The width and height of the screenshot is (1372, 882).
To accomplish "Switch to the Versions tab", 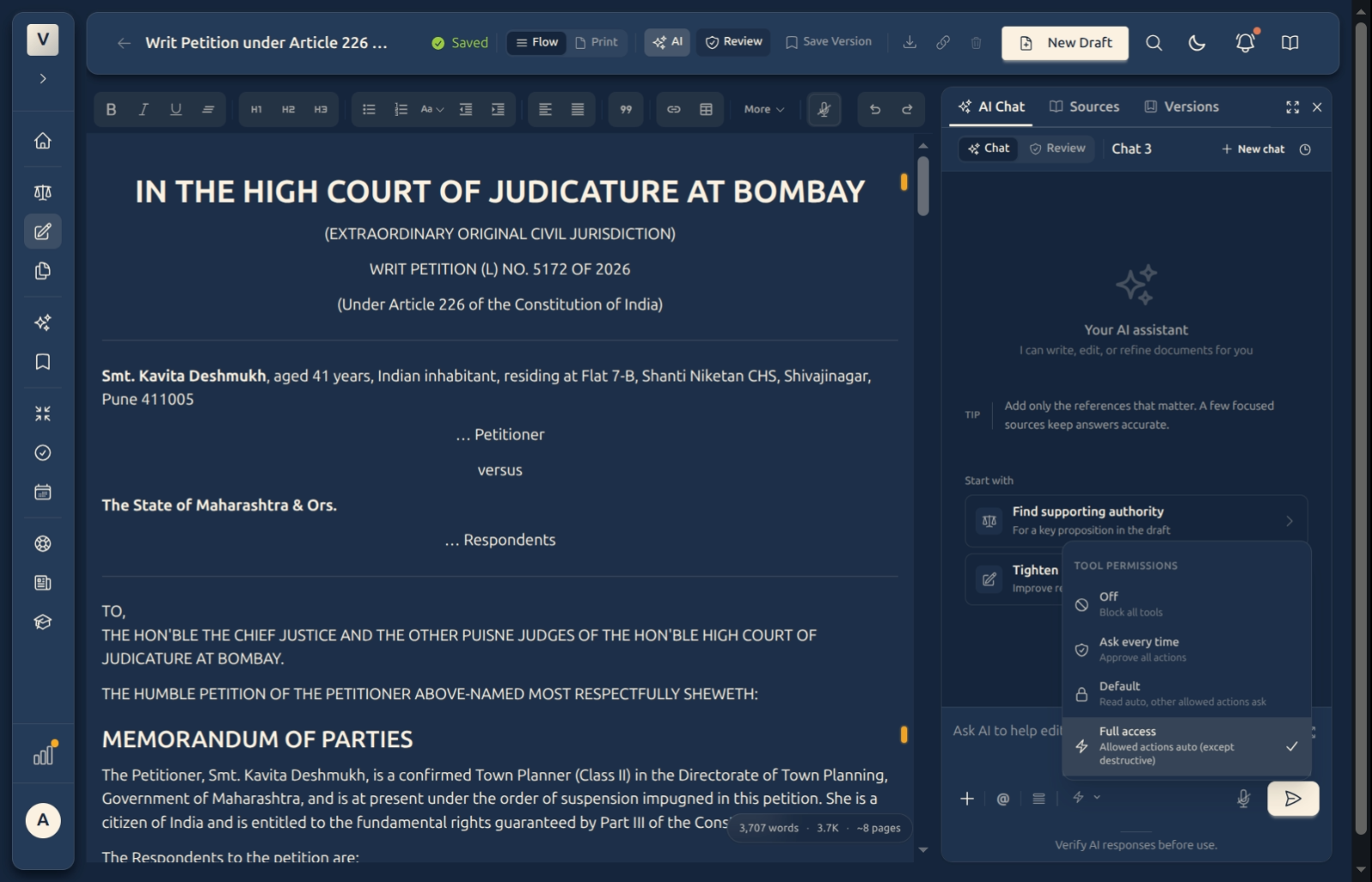I will click(1182, 106).
